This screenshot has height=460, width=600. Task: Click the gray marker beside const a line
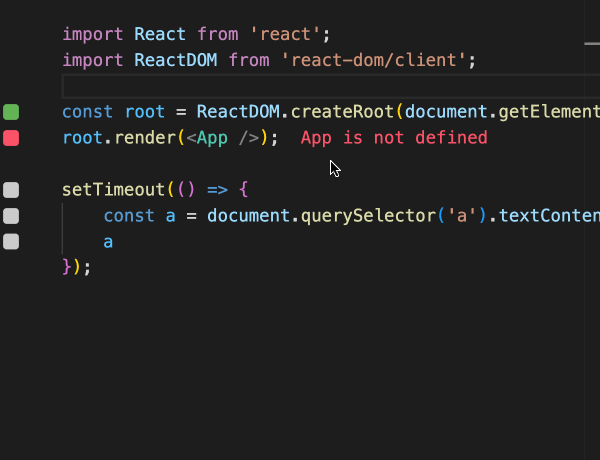(x=11, y=216)
